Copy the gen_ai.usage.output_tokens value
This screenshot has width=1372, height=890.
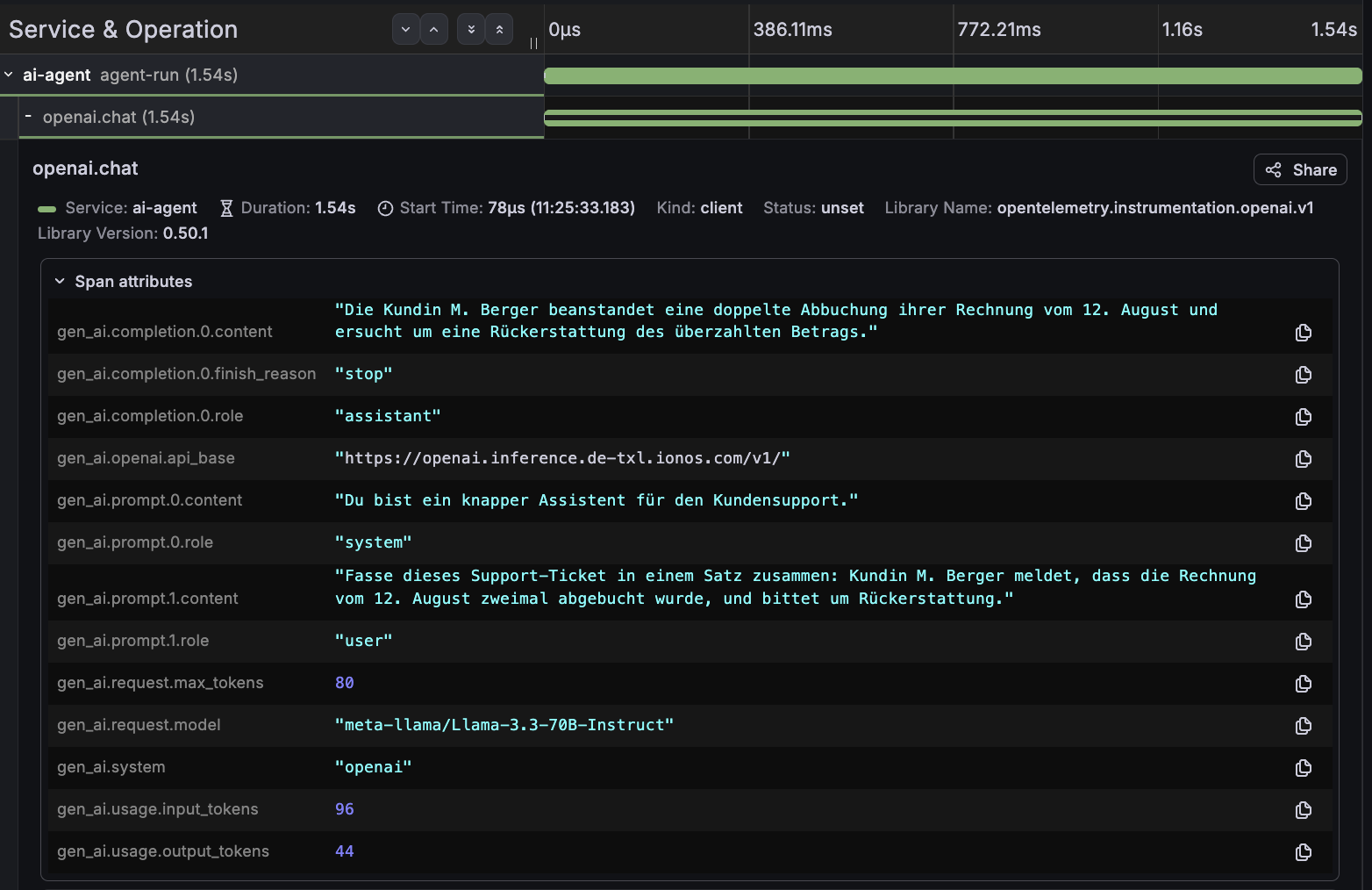coord(1304,852)
